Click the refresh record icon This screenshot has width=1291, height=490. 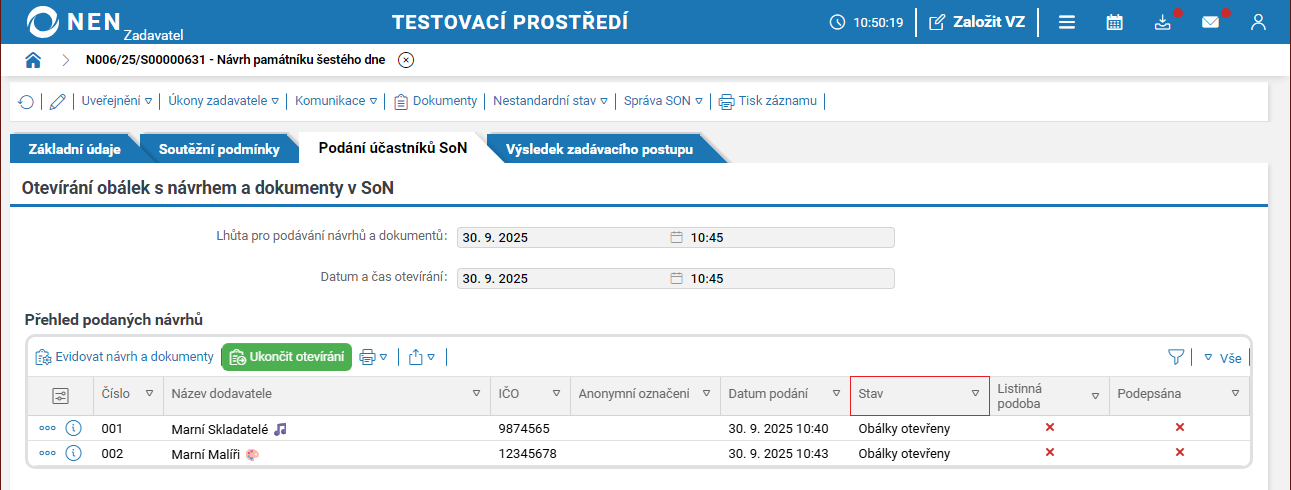pos(26,101)
